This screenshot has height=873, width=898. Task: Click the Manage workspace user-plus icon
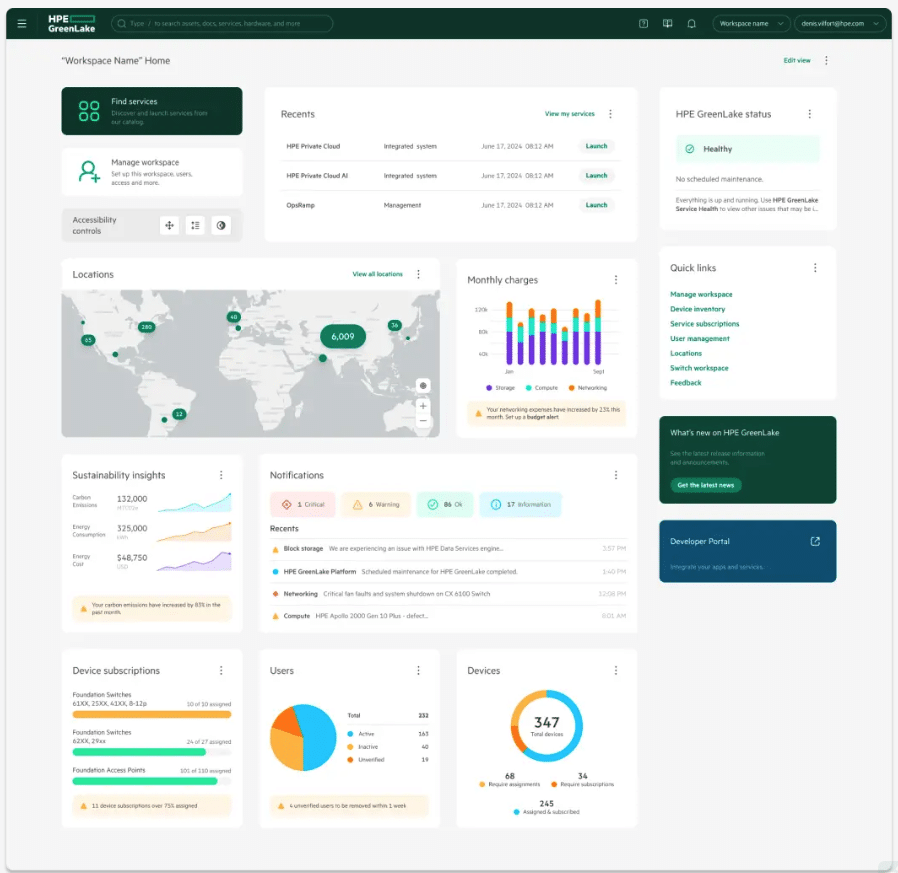89,172
